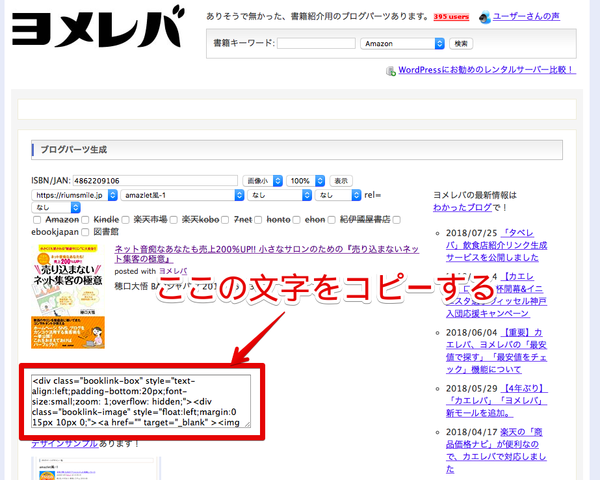Image resolution: width=600 pixels, height=480 pixels.
Task: Check the 紀伊國屋書店 checkbox
Action: tap(332, 220)
